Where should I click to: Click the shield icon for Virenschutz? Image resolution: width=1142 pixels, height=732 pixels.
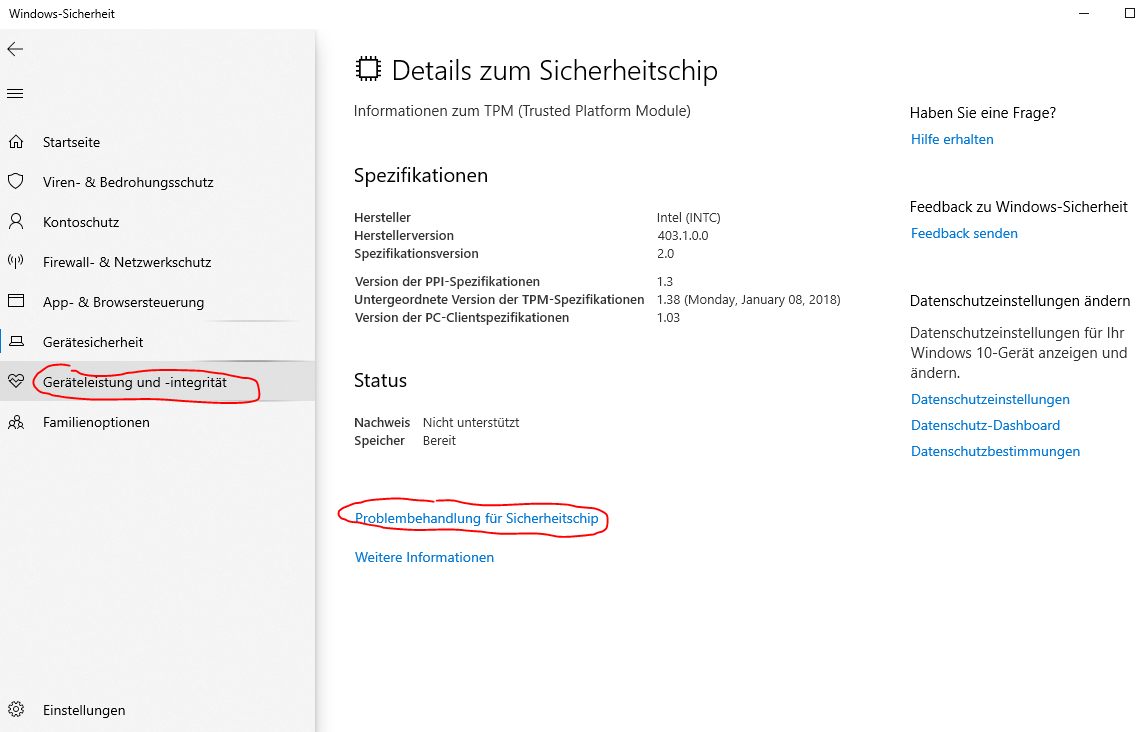pyautogui.click(x=15, y=181)
